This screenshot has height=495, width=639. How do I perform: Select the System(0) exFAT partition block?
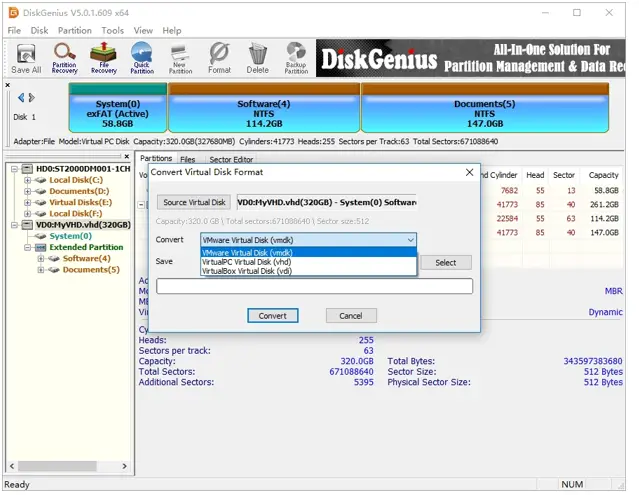coord(118,108)
